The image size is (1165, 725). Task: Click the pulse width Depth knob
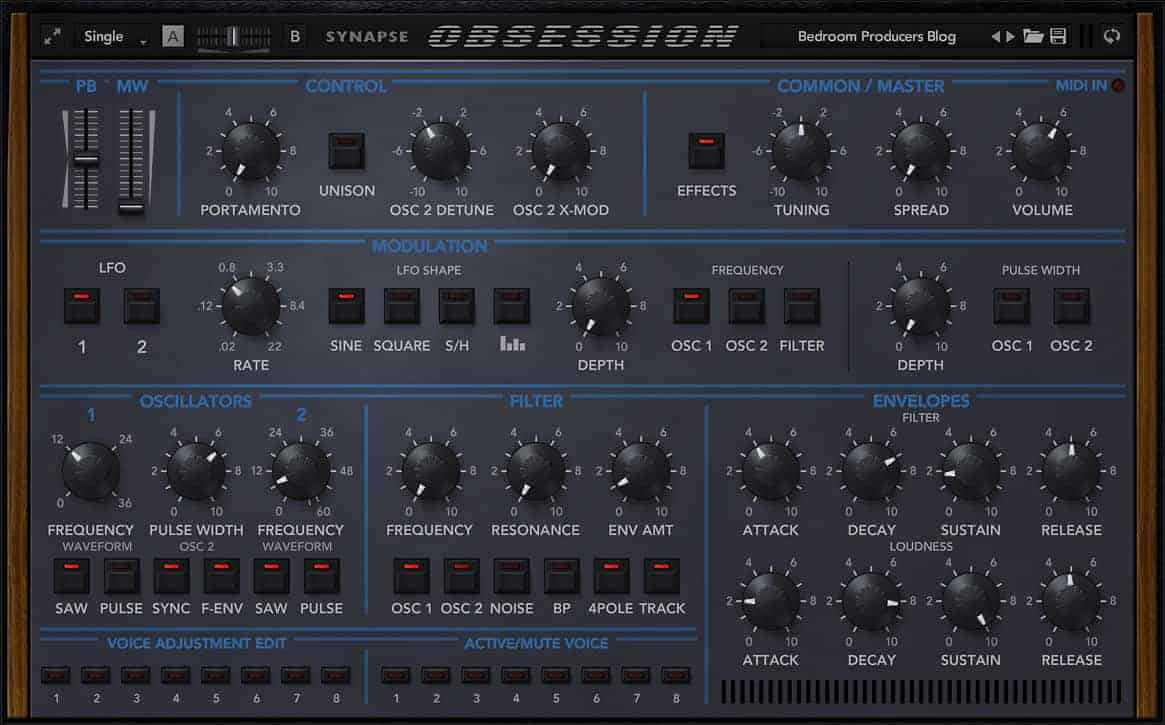tap(921, 306)
